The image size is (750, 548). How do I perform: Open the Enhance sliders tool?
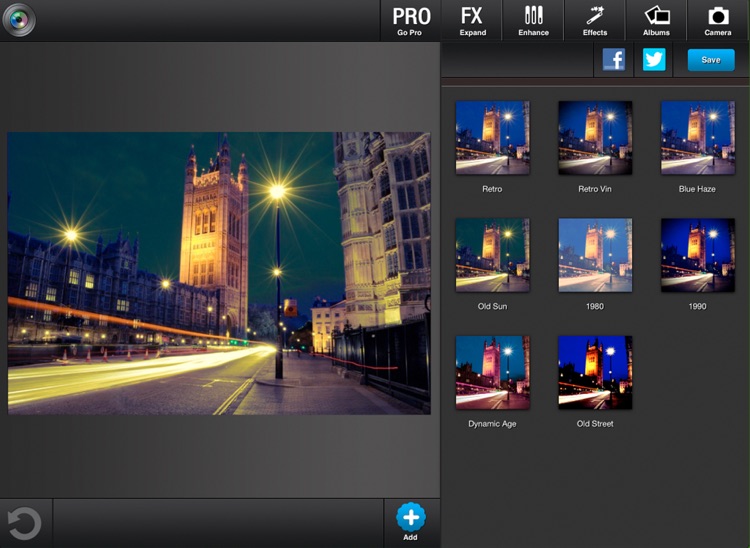(x=533, y=20)
